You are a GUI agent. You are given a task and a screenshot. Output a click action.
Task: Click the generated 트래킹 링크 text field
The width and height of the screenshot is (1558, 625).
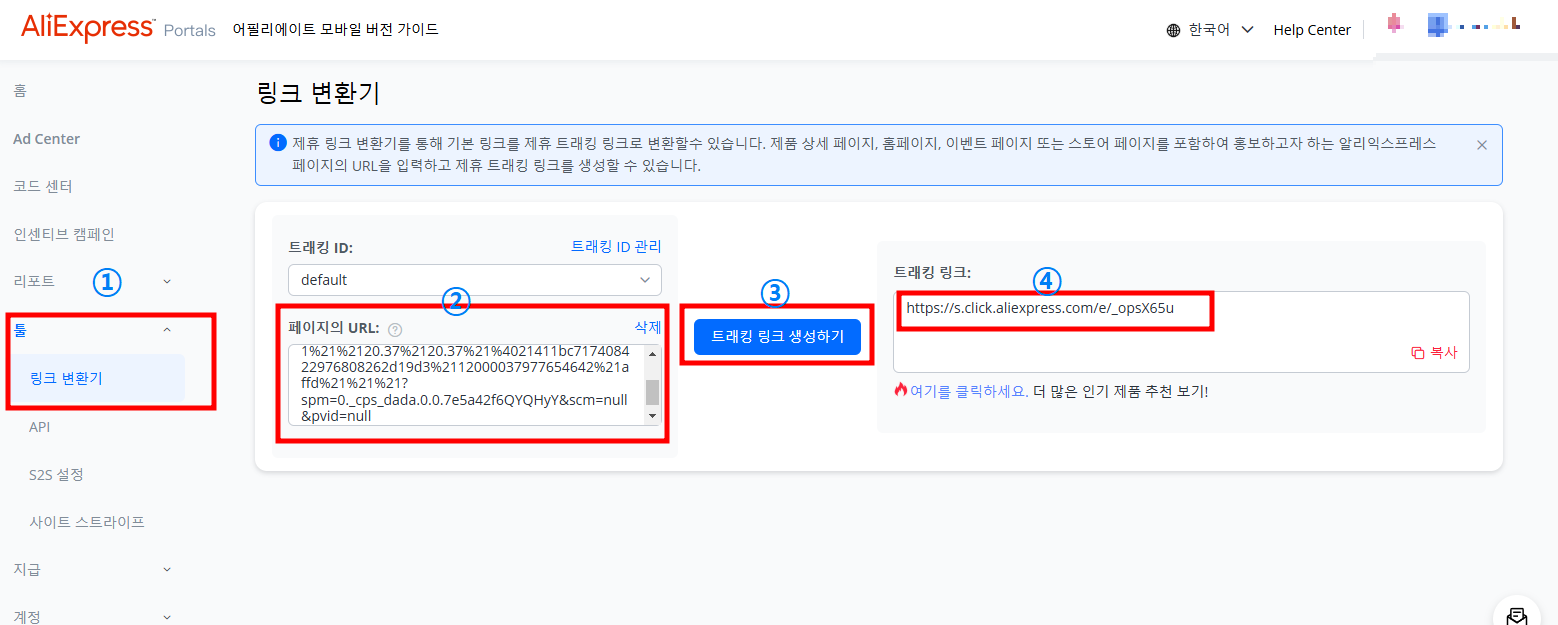point(1181,331)
